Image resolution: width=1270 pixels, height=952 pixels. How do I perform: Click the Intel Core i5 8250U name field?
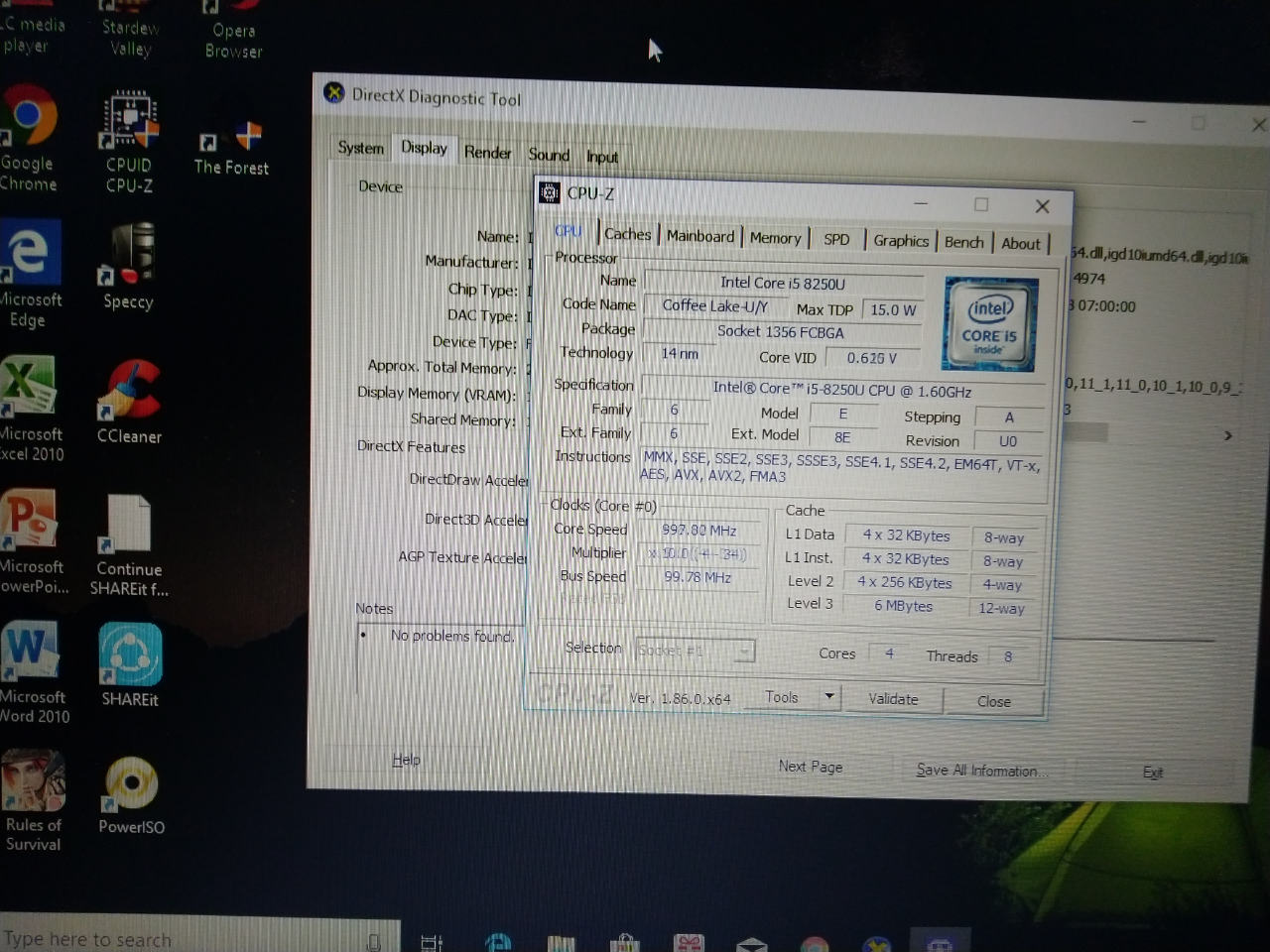click(x=783, y=283)
